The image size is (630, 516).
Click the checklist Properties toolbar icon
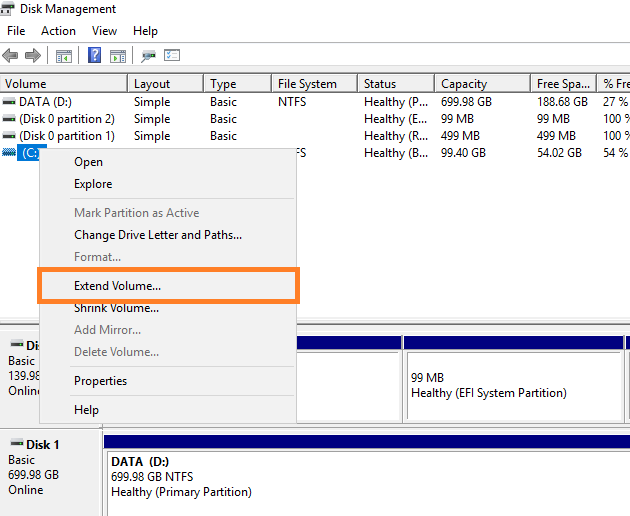(x=172, y=56)
